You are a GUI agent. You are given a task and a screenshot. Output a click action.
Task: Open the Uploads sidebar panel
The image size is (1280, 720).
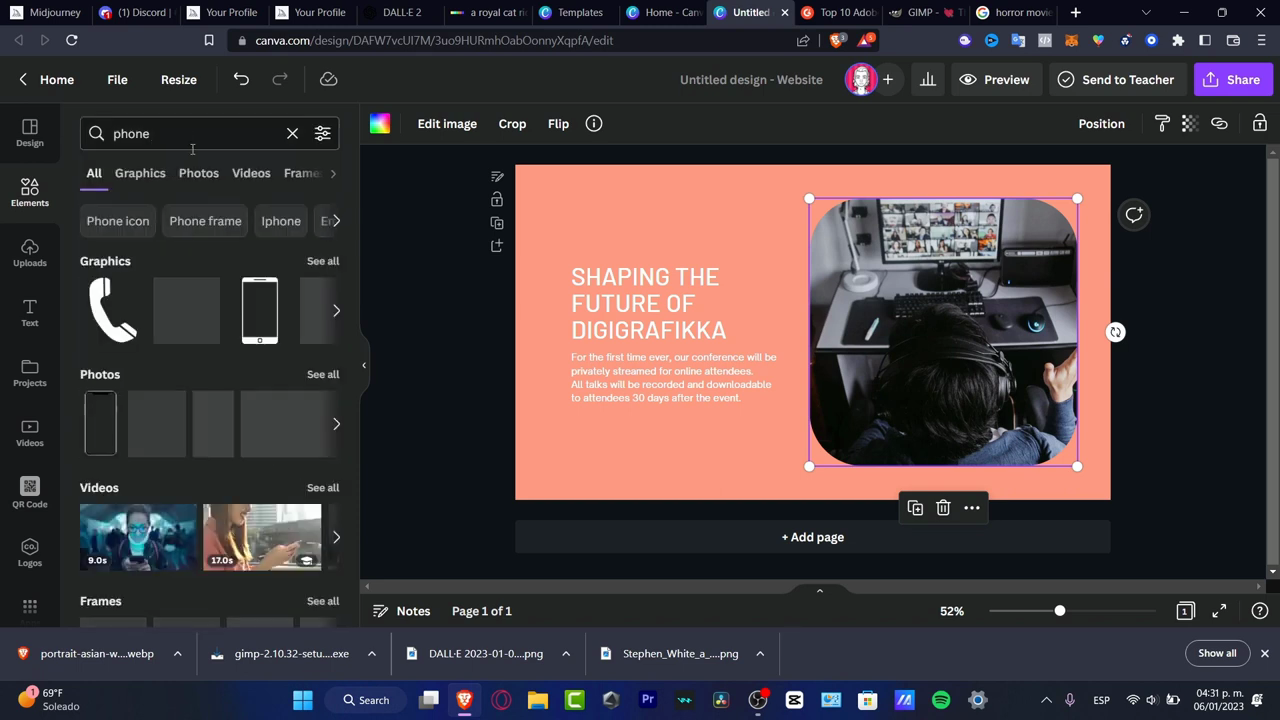[30, 253]
